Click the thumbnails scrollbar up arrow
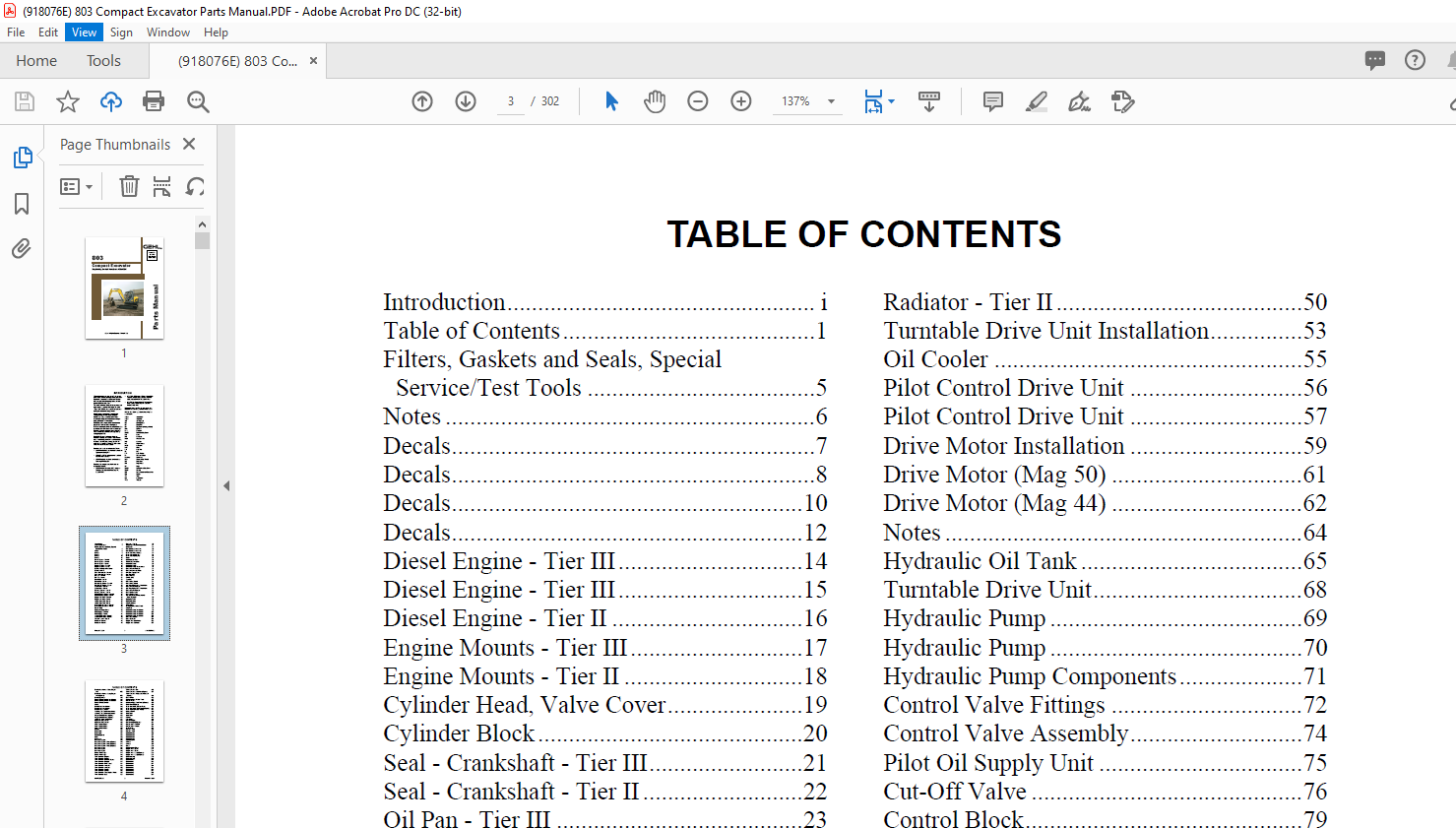This screenshot has height=828, width=1456. [x=202, y=224]
